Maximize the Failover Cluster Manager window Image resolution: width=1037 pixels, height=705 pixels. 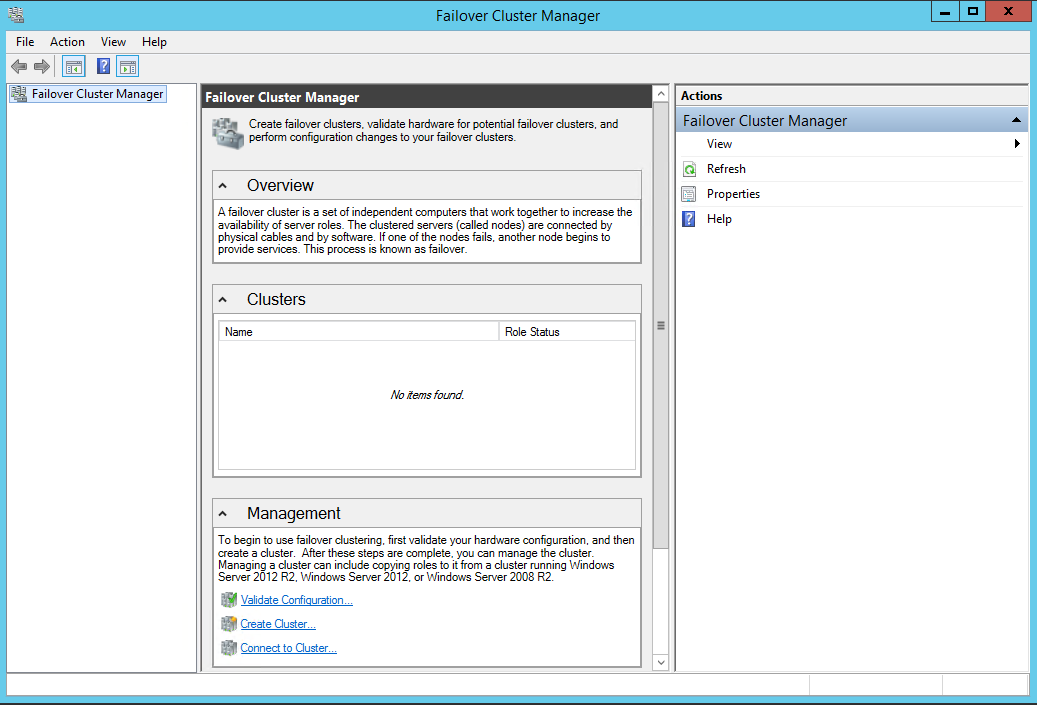tap(972, 12)
